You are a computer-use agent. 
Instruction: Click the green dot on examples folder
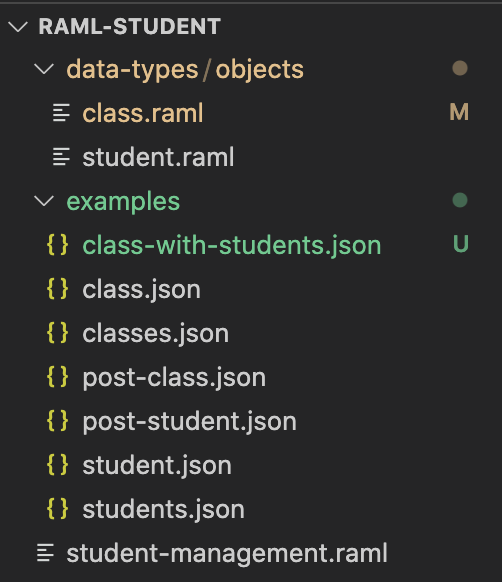tap(460, 200)
